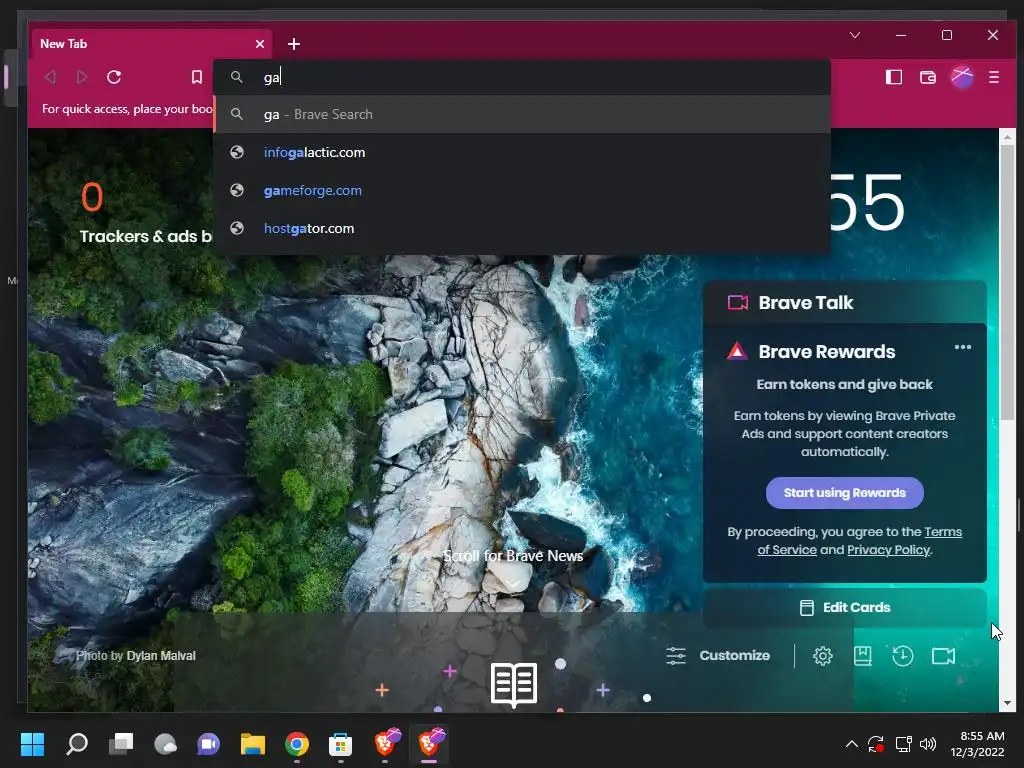
Task: Open the hamburger main menu
Action: (994, 77)
